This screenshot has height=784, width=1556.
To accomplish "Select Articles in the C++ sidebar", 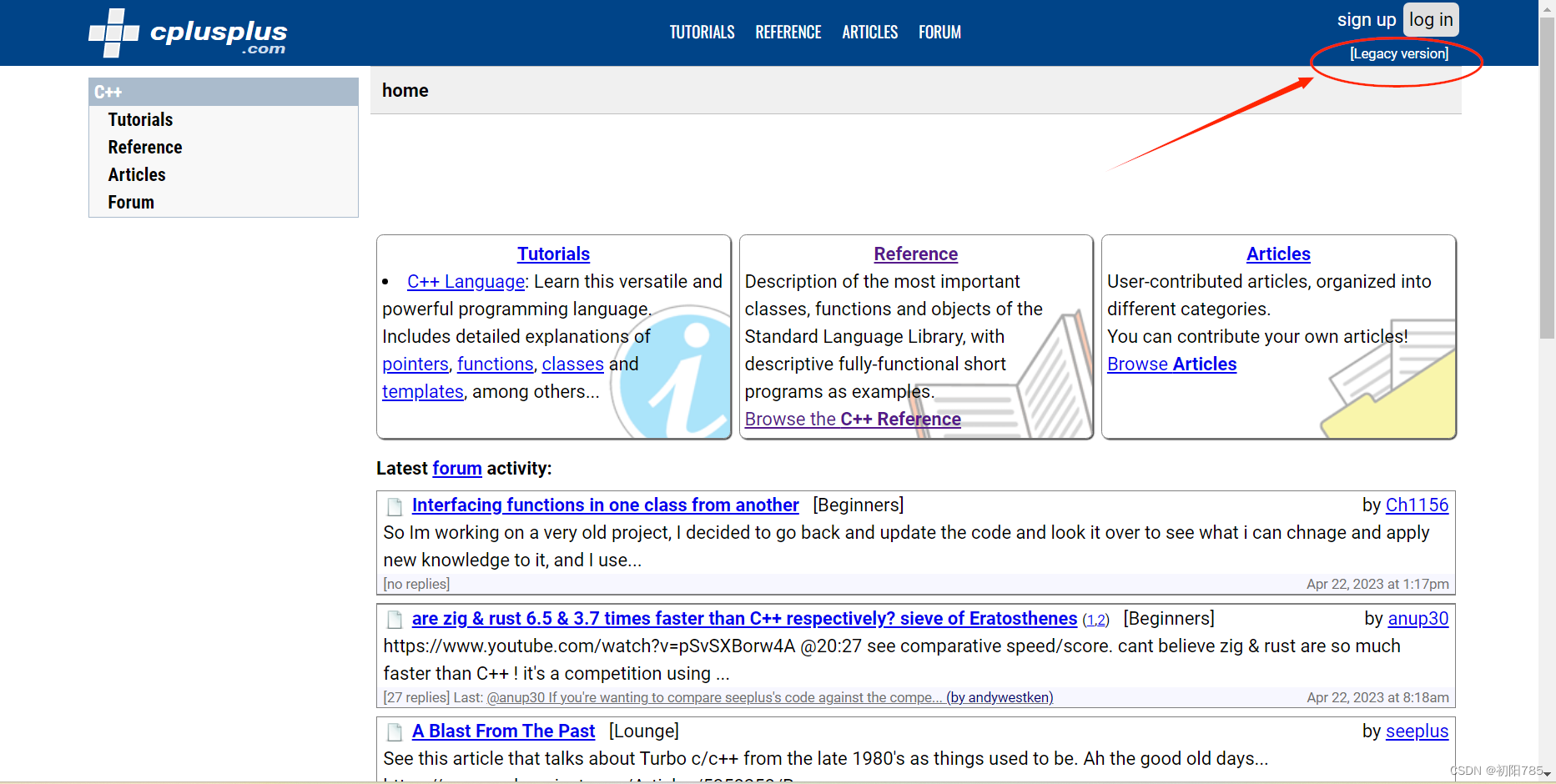I will [137, 175].
